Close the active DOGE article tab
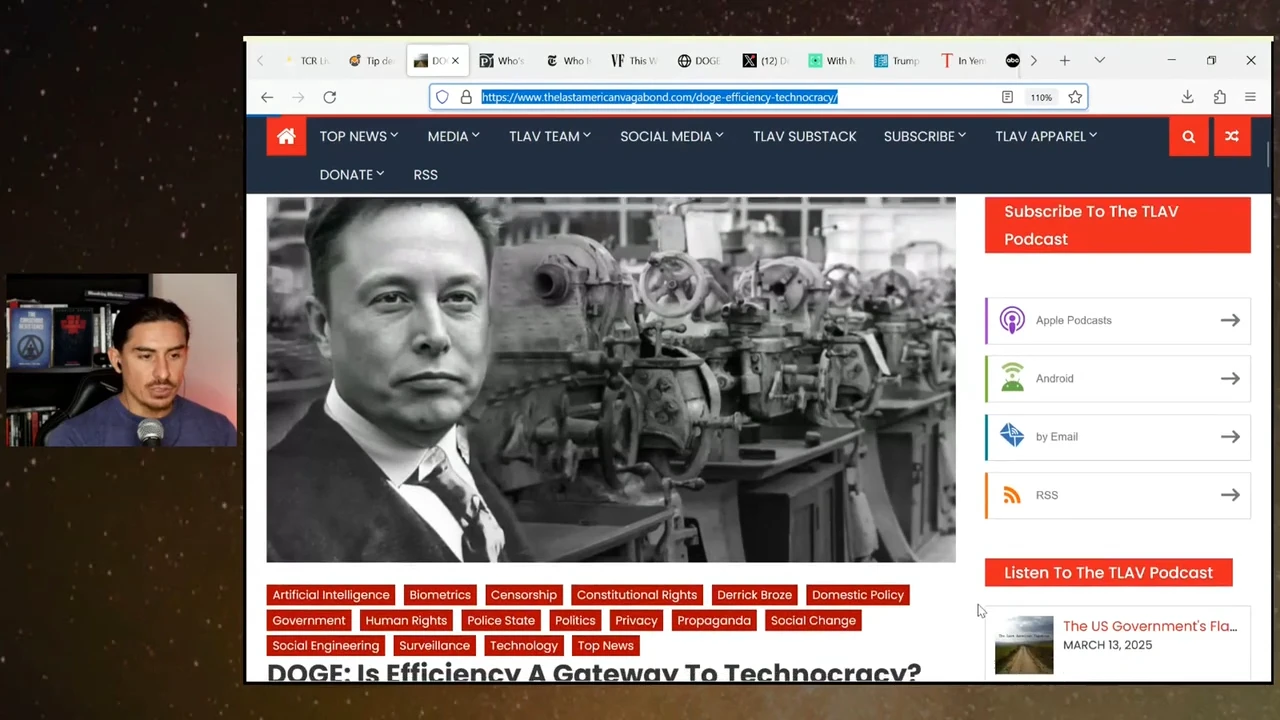1280x720 pixels. tap(455, 61)
